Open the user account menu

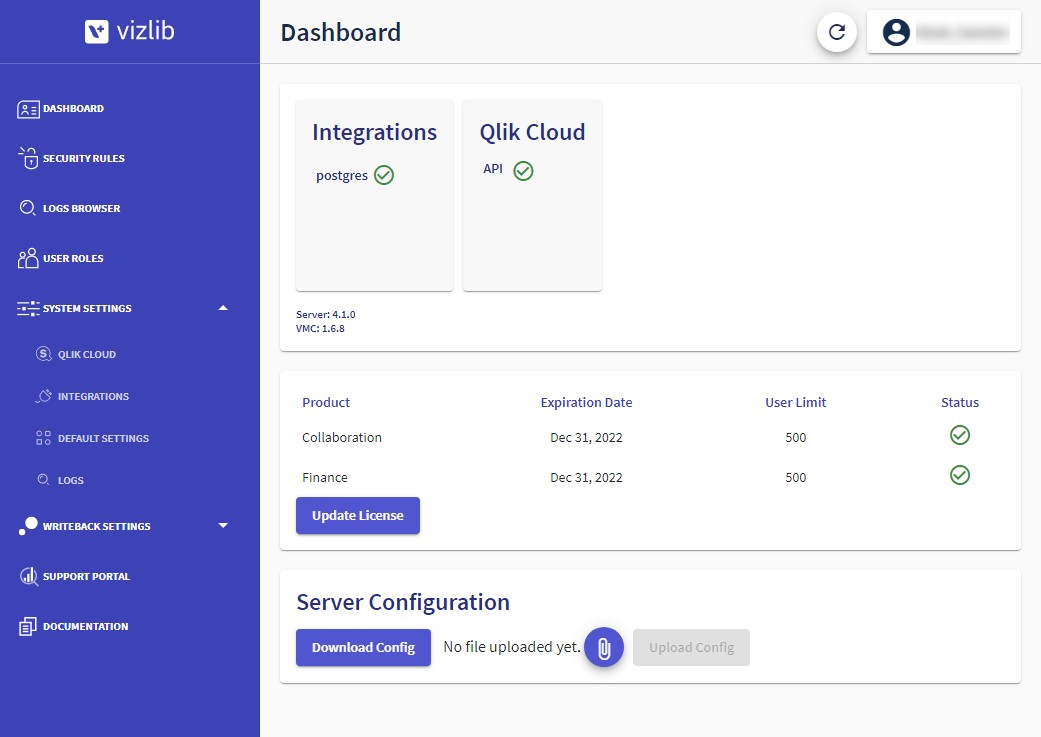tap(943, 32)
